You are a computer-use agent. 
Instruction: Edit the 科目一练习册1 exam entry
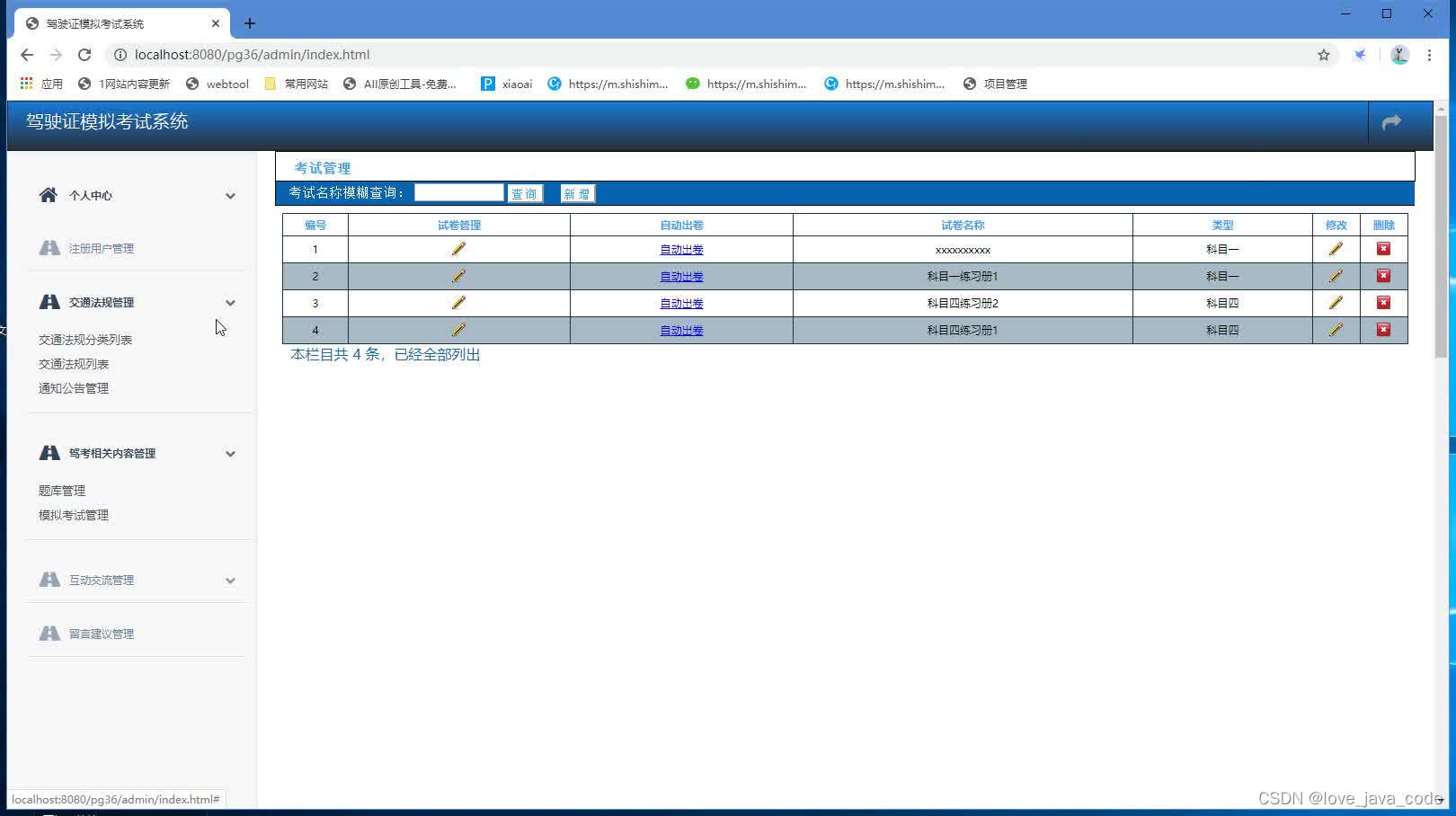tap(1336, 276)
